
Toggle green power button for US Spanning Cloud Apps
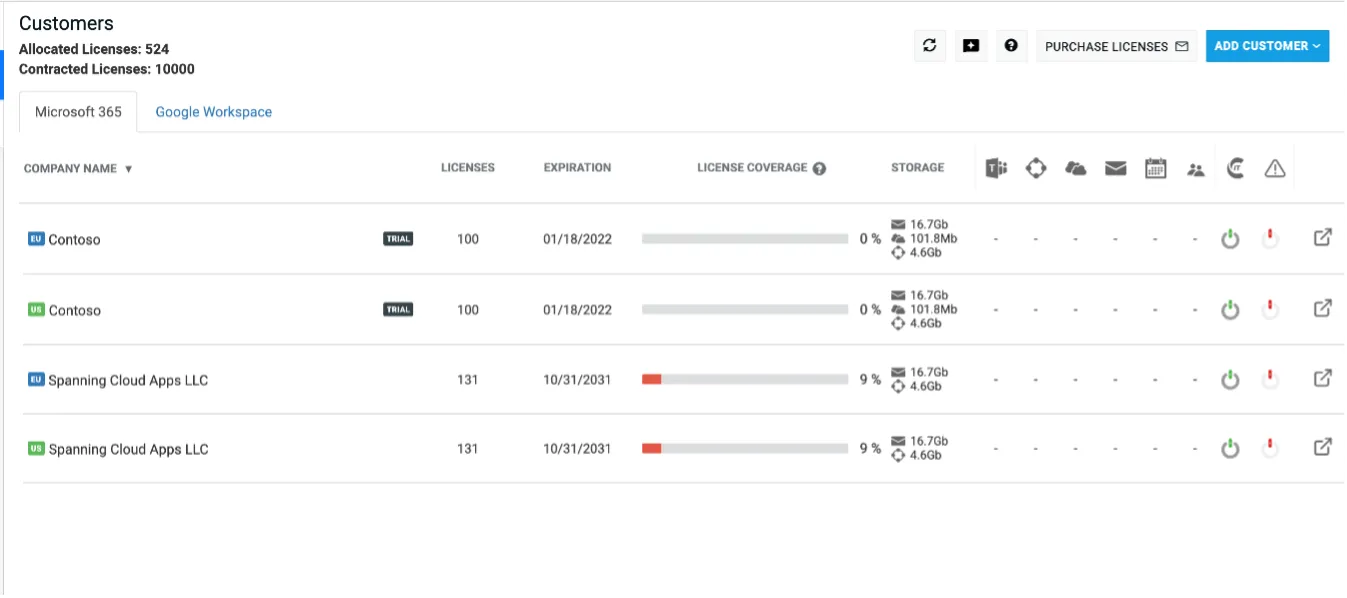(1230, 449)
